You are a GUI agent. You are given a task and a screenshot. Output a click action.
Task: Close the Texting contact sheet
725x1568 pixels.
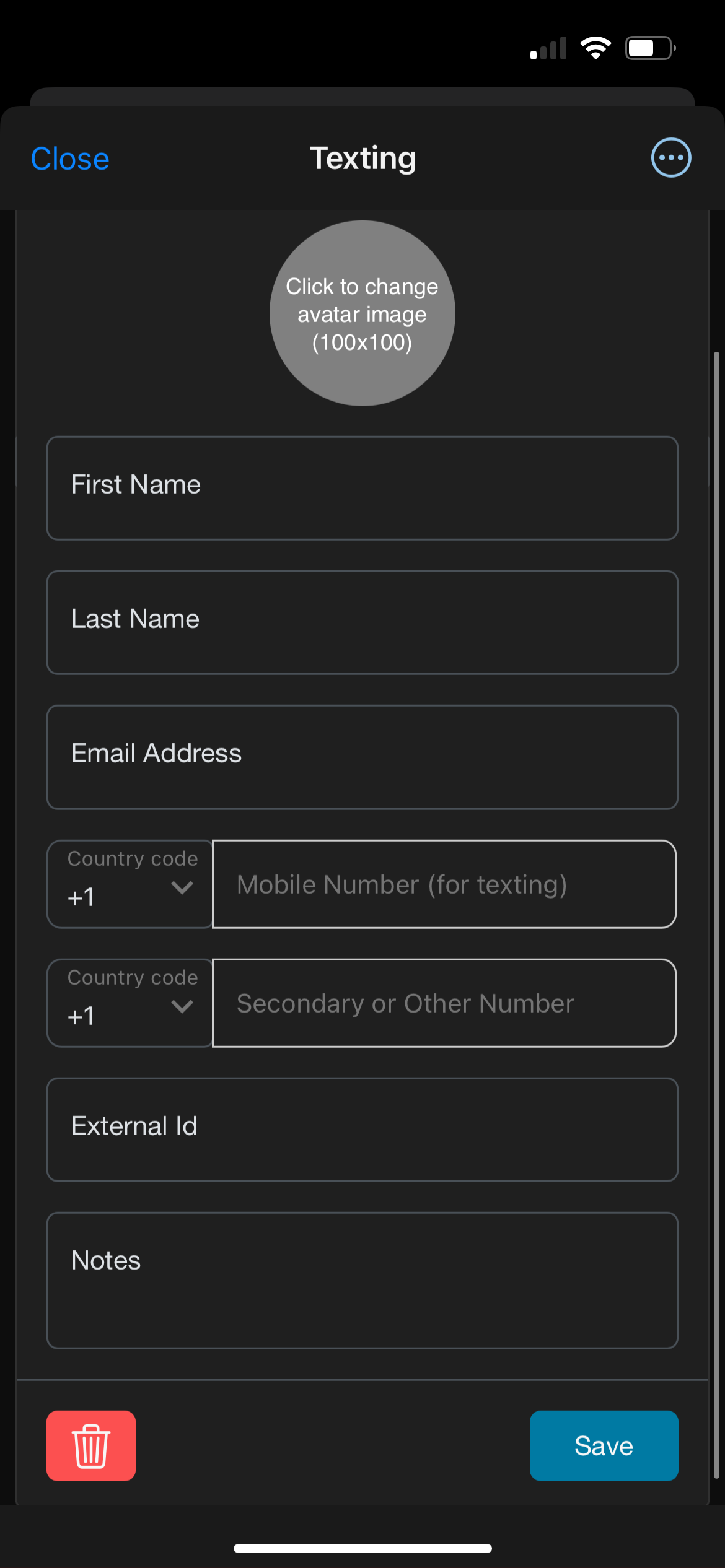[x=70, y=159]
